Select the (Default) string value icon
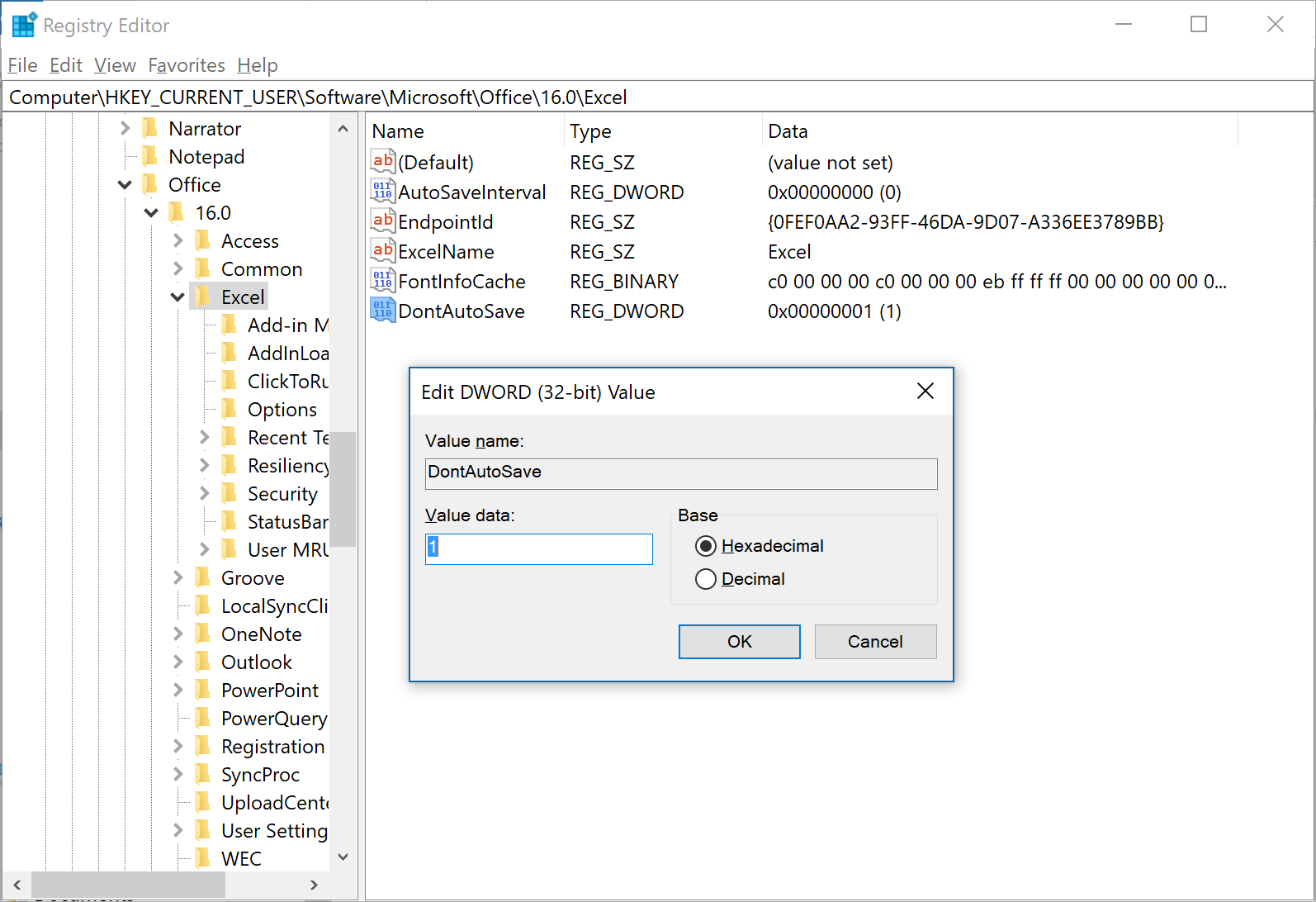 pos(382,162)
